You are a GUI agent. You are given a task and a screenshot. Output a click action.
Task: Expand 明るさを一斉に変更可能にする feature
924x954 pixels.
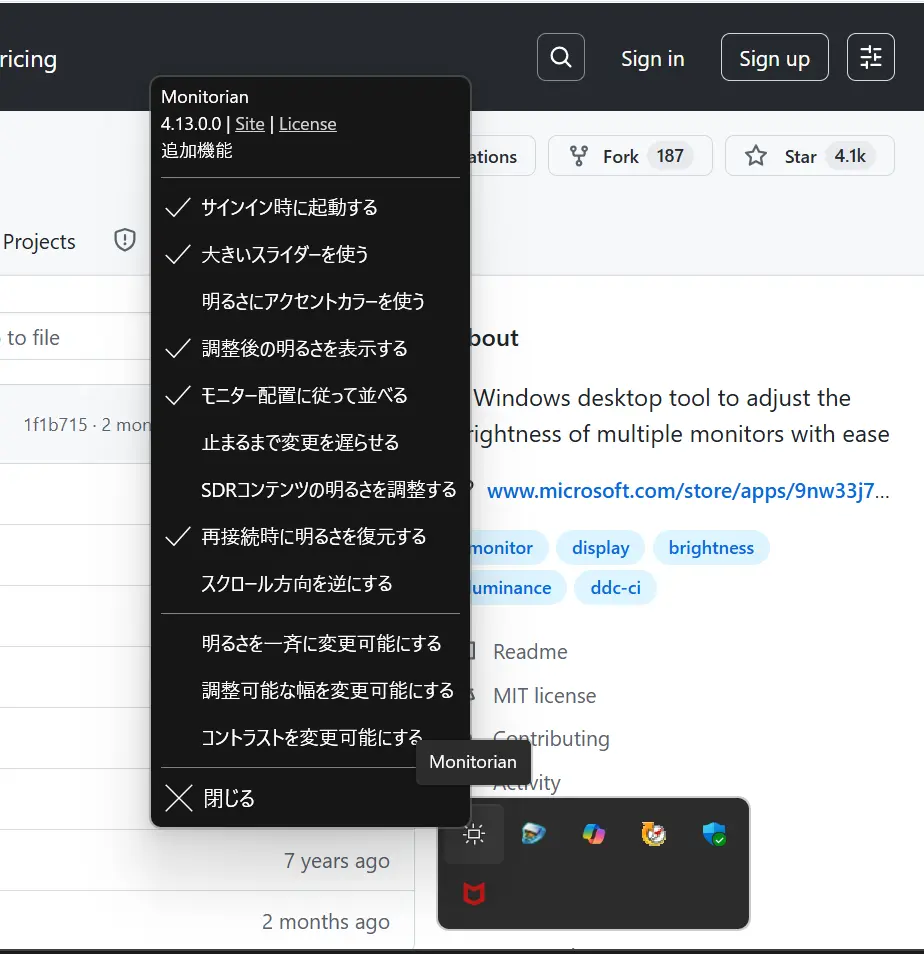321,643
